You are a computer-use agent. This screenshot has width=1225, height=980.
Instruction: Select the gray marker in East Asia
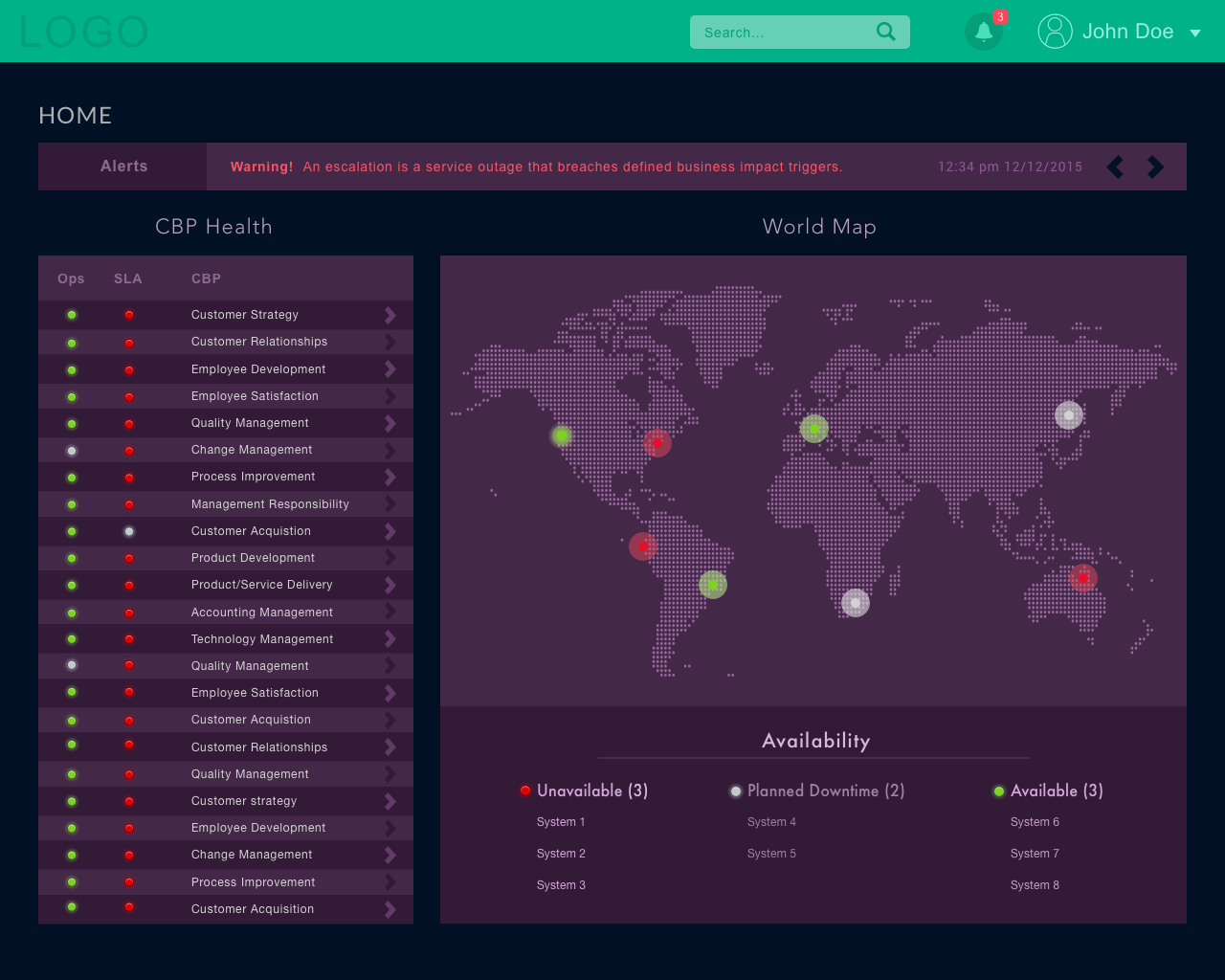coord(1069,415)
